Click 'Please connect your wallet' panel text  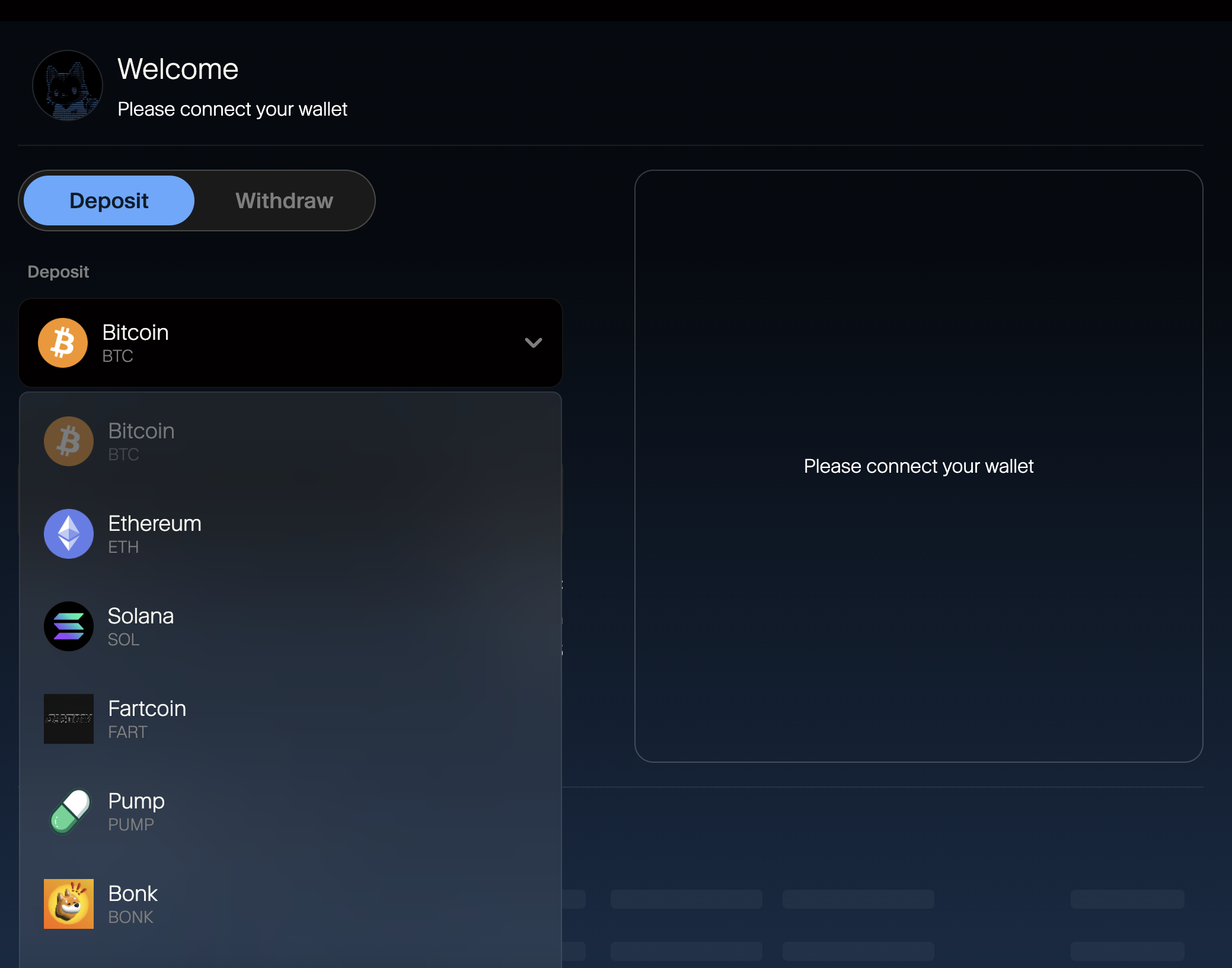[918, 466]
